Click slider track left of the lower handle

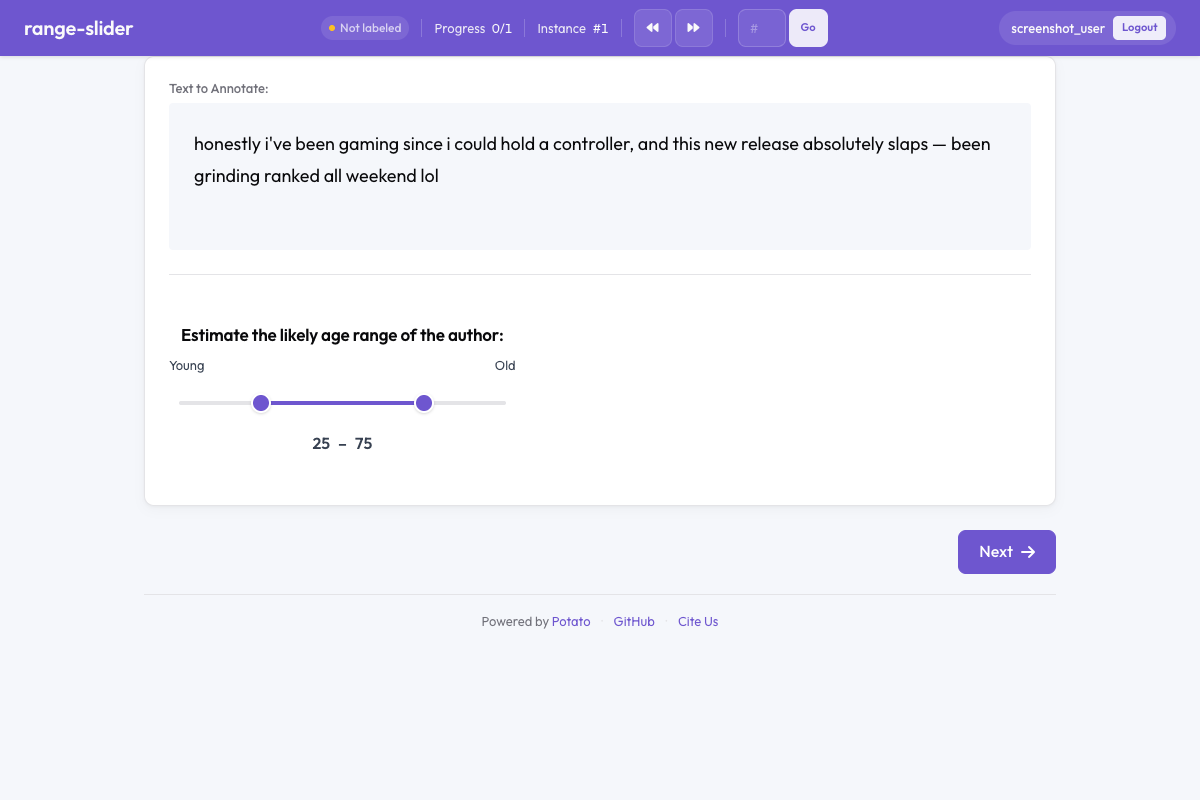click(x=215, y=403)
